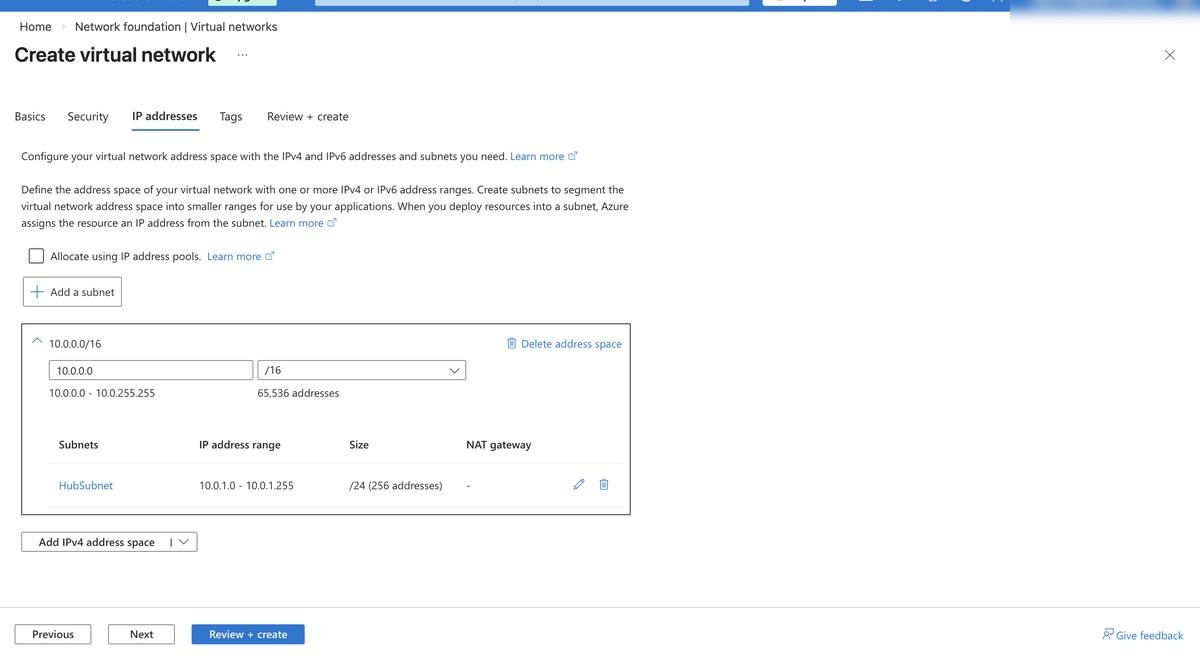Click the plus icon on Add a subnet
This screenshot has width=1200, height=661.
(37, 292)
